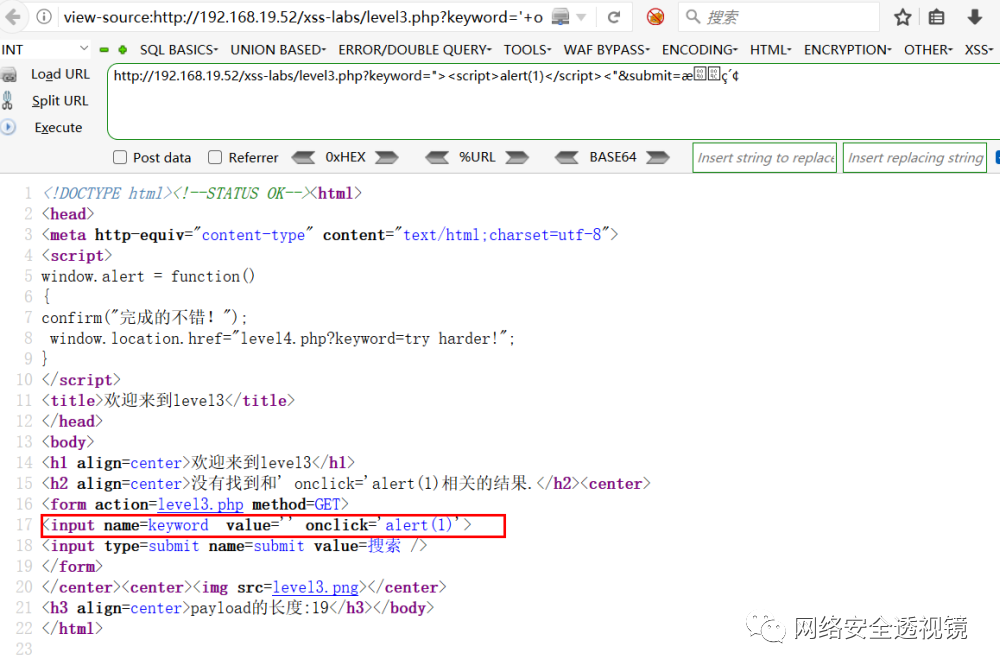The width and height of the screenshot is (1000, 672).
Task: Click in the HackBar URL text area
Action: tap(554, 101)
